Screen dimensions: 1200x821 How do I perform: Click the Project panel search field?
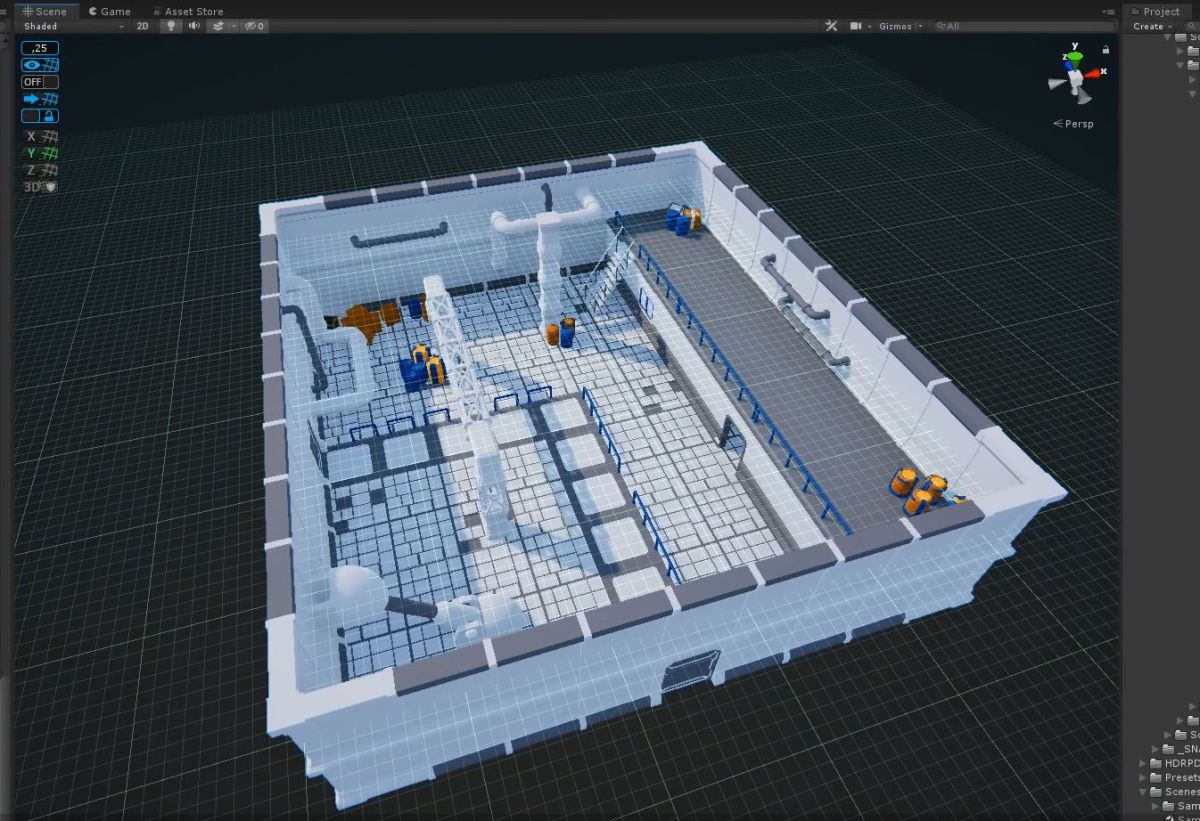click(x=1190, y=26)
